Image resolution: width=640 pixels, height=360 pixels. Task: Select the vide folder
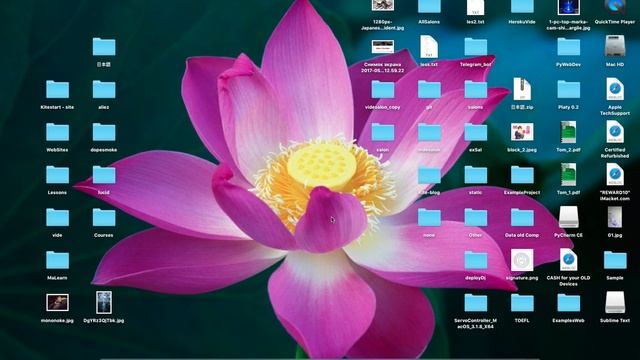57,218
